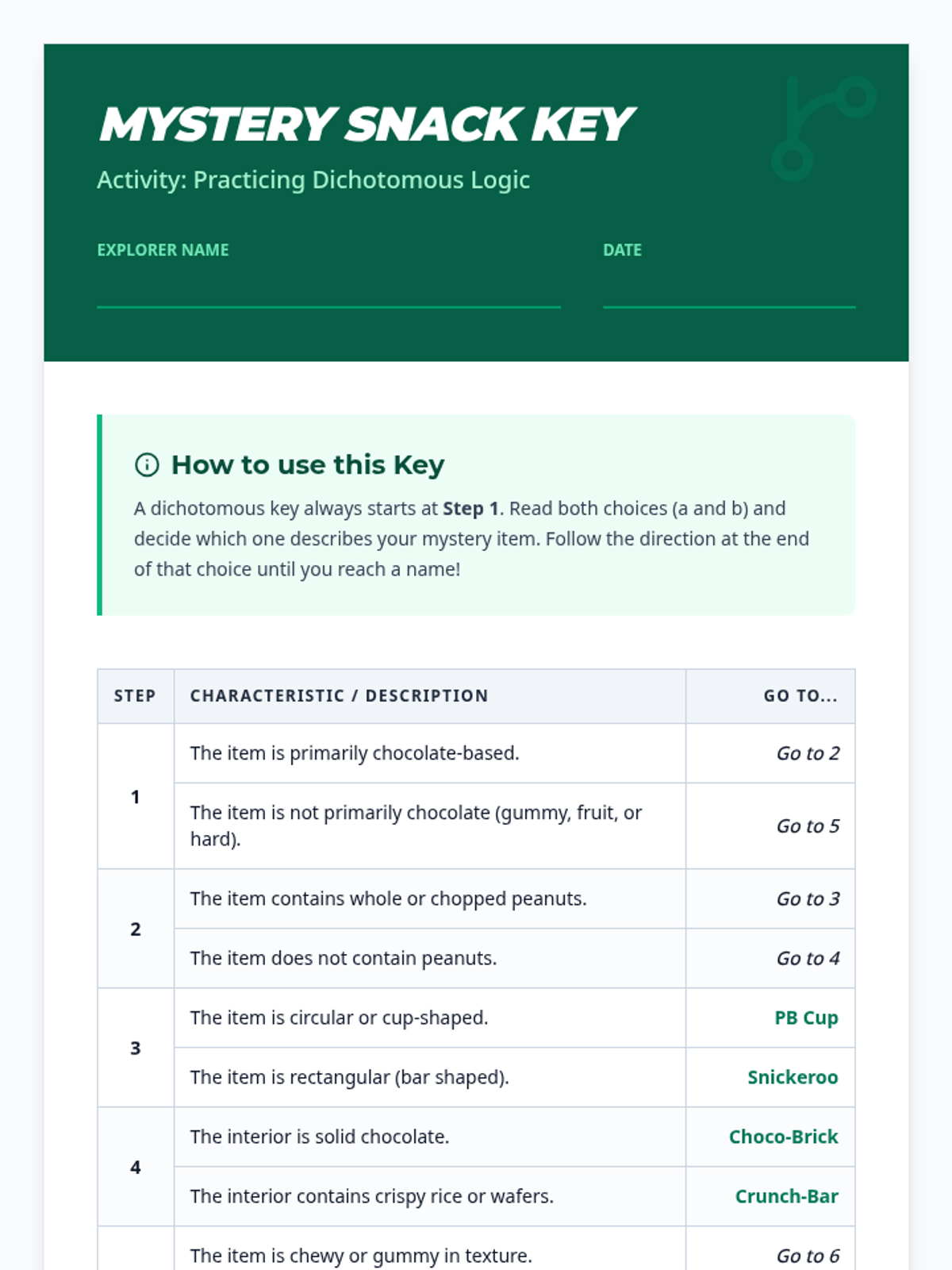Click the Date input line
This screenshot has width=952, height=1270.
[728, 291]
